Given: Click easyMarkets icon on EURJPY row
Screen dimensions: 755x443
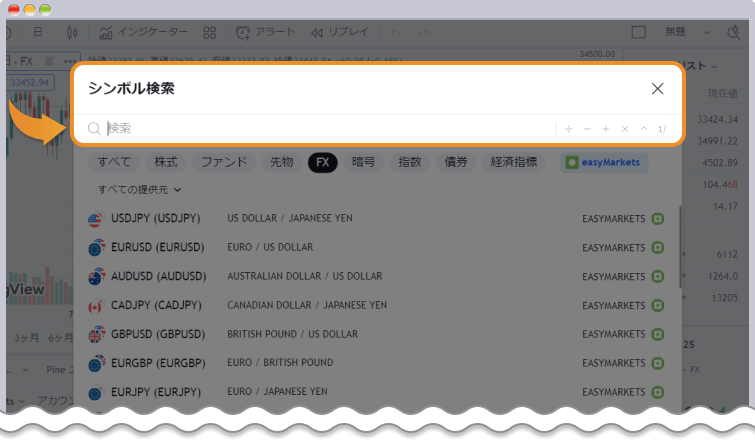Looking at the screenshot, I should pos(658,392).
